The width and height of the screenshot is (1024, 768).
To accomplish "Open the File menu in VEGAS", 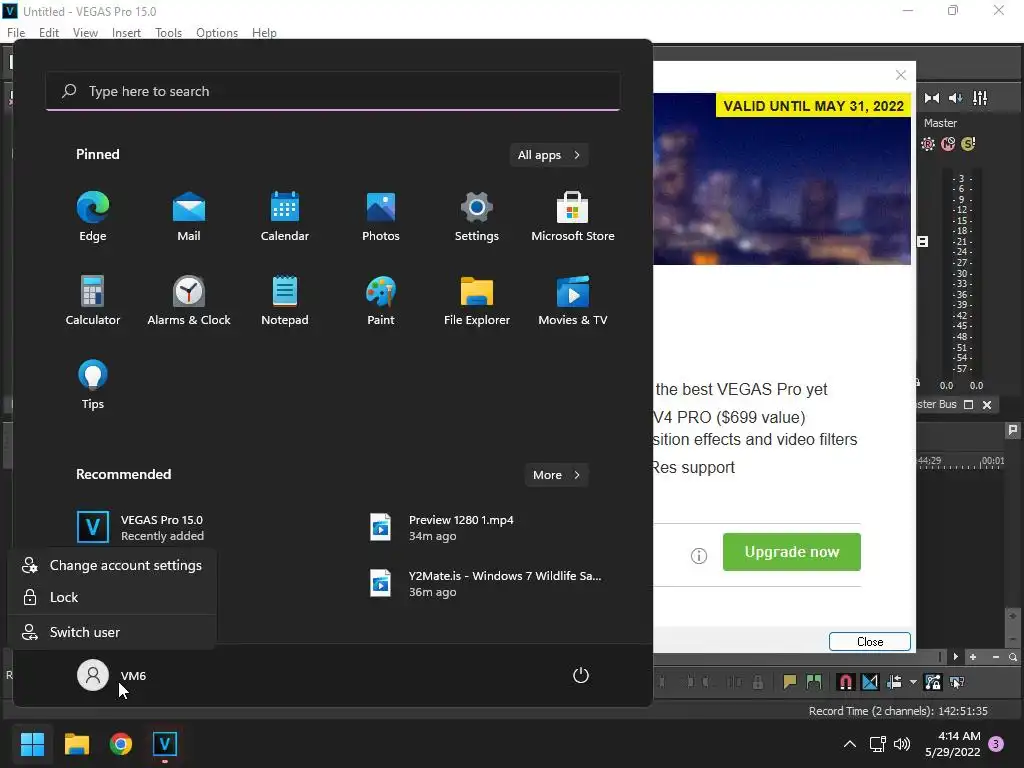I will (x=16, y=33).
